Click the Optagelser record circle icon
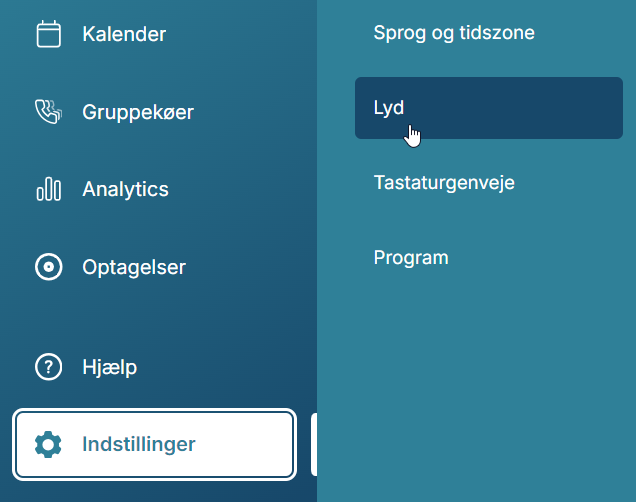636x502 pixels. click(49, 267)
